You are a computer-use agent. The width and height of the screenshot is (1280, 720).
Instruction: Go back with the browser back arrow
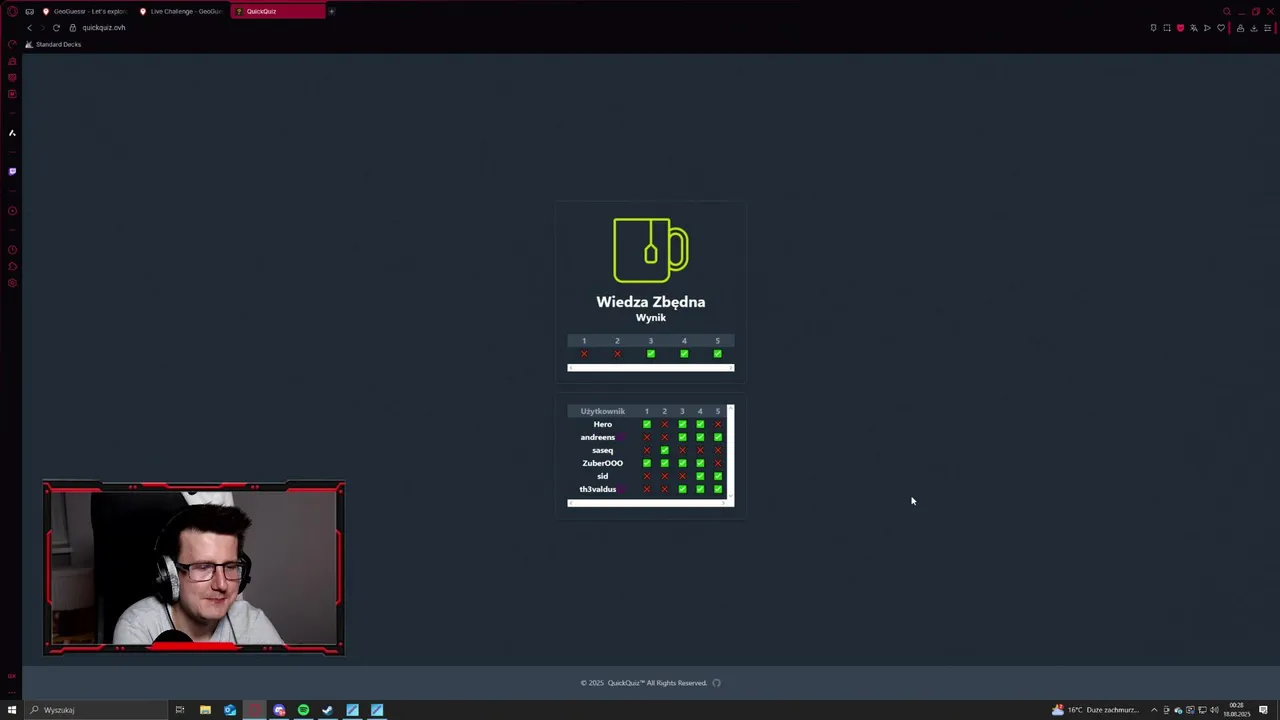(29, 27)
